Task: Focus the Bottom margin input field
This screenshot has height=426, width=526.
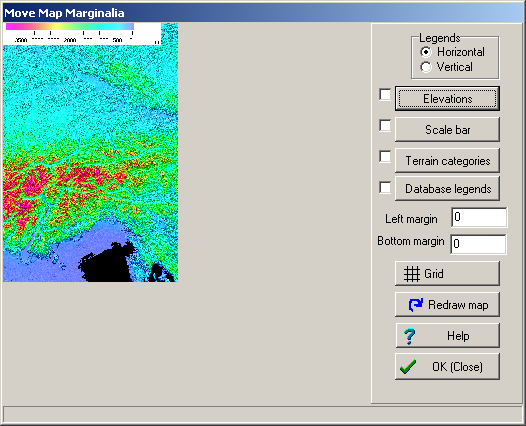Action: pos(478,244)
